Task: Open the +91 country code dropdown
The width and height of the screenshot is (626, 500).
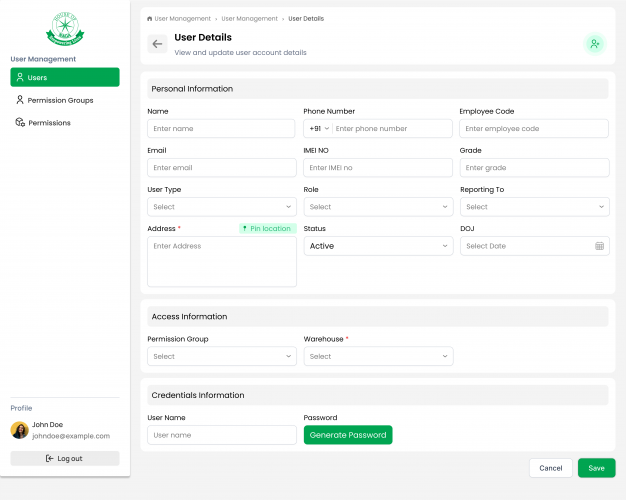Action: coord(319,129)
